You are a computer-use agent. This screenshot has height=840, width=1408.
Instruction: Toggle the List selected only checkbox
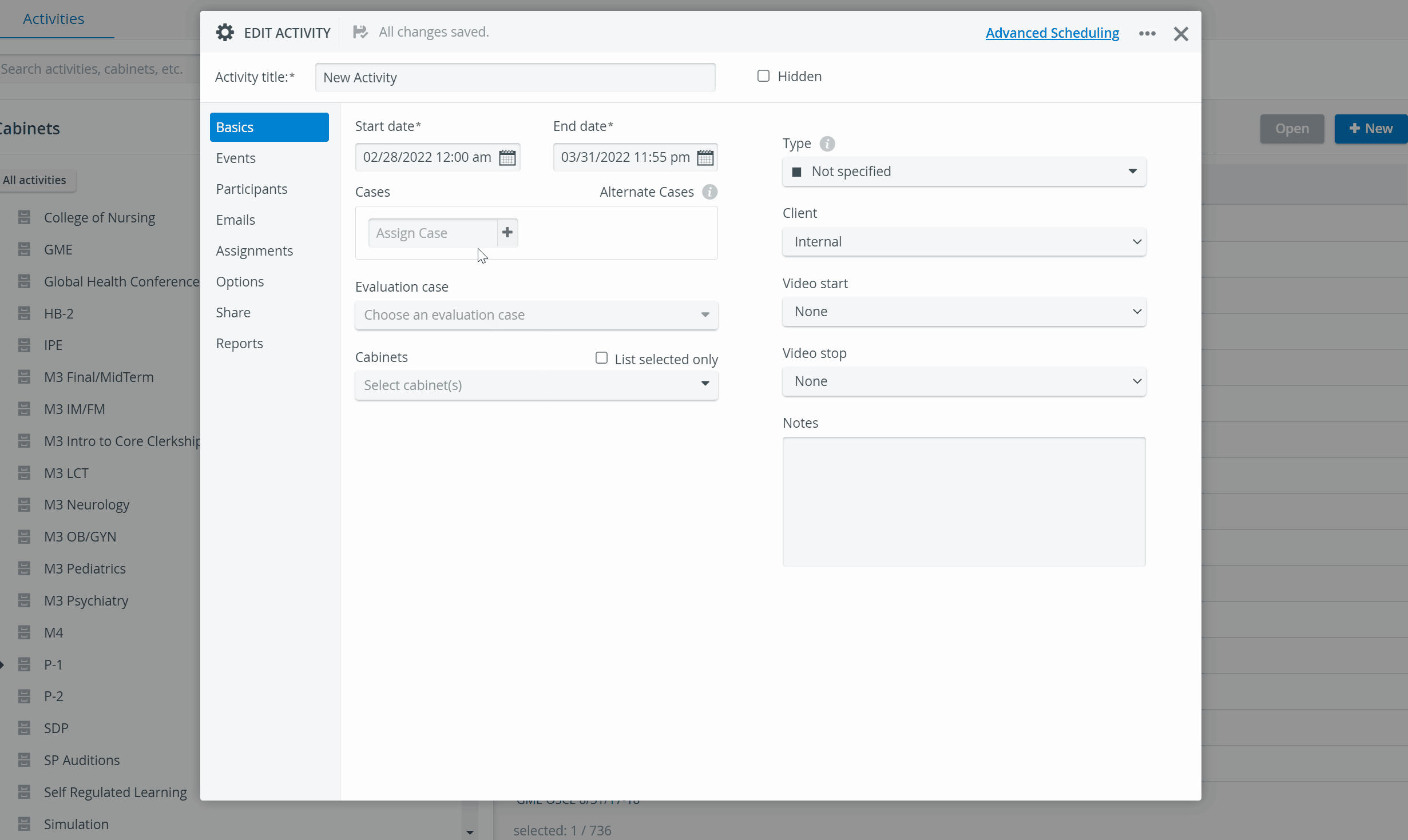point(601,358)
